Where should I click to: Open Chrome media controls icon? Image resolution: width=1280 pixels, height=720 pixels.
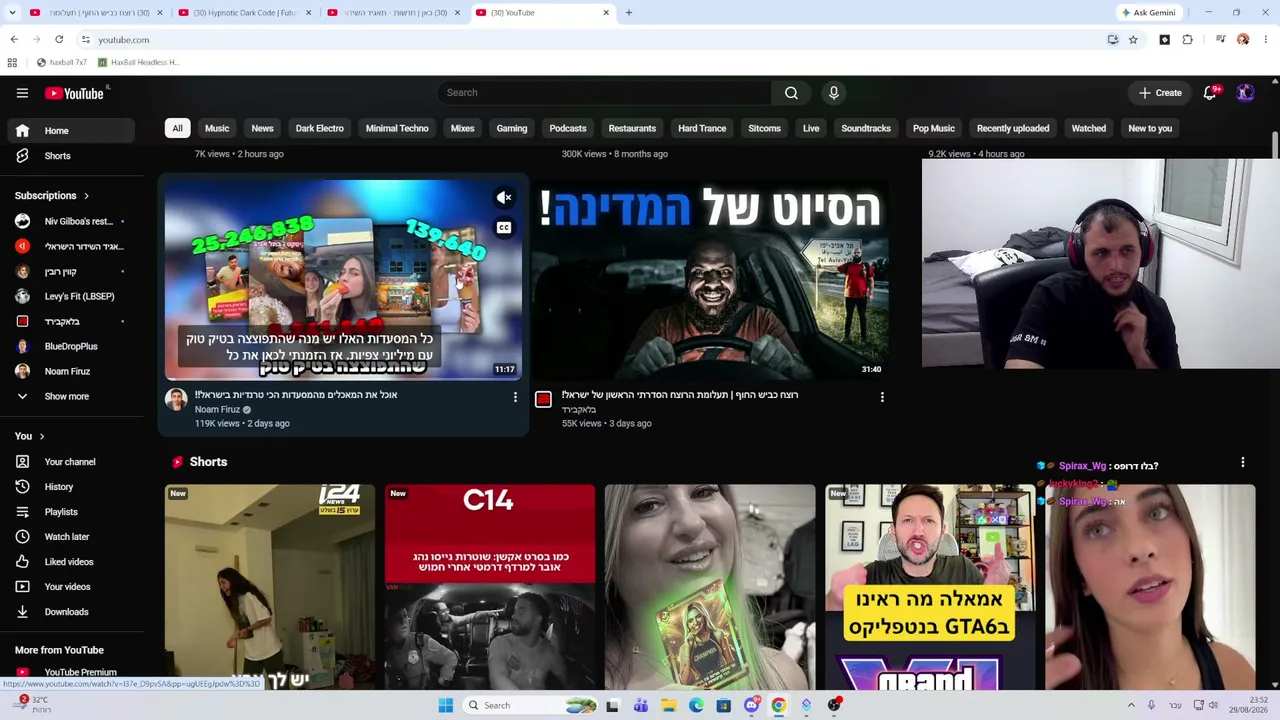[x=1220, y=40]
